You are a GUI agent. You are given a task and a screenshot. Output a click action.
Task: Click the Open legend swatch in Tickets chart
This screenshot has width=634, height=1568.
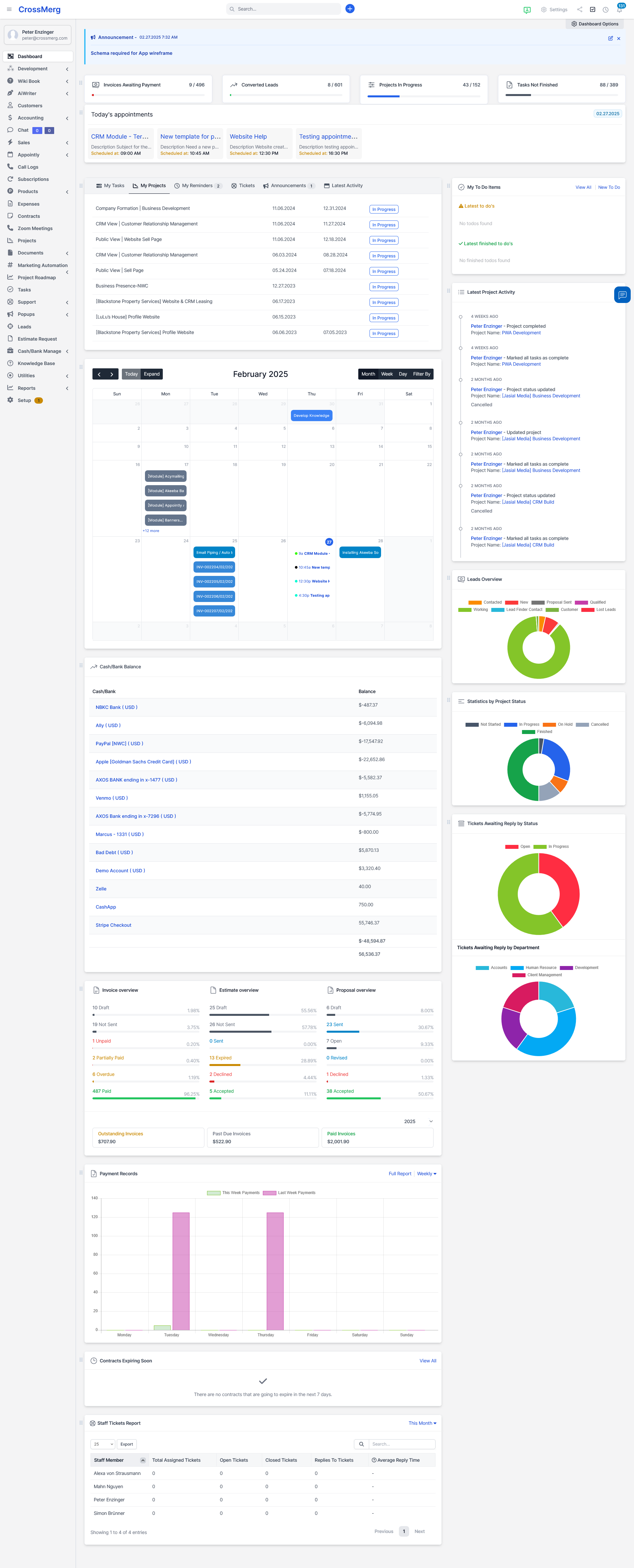pos(511,847)
